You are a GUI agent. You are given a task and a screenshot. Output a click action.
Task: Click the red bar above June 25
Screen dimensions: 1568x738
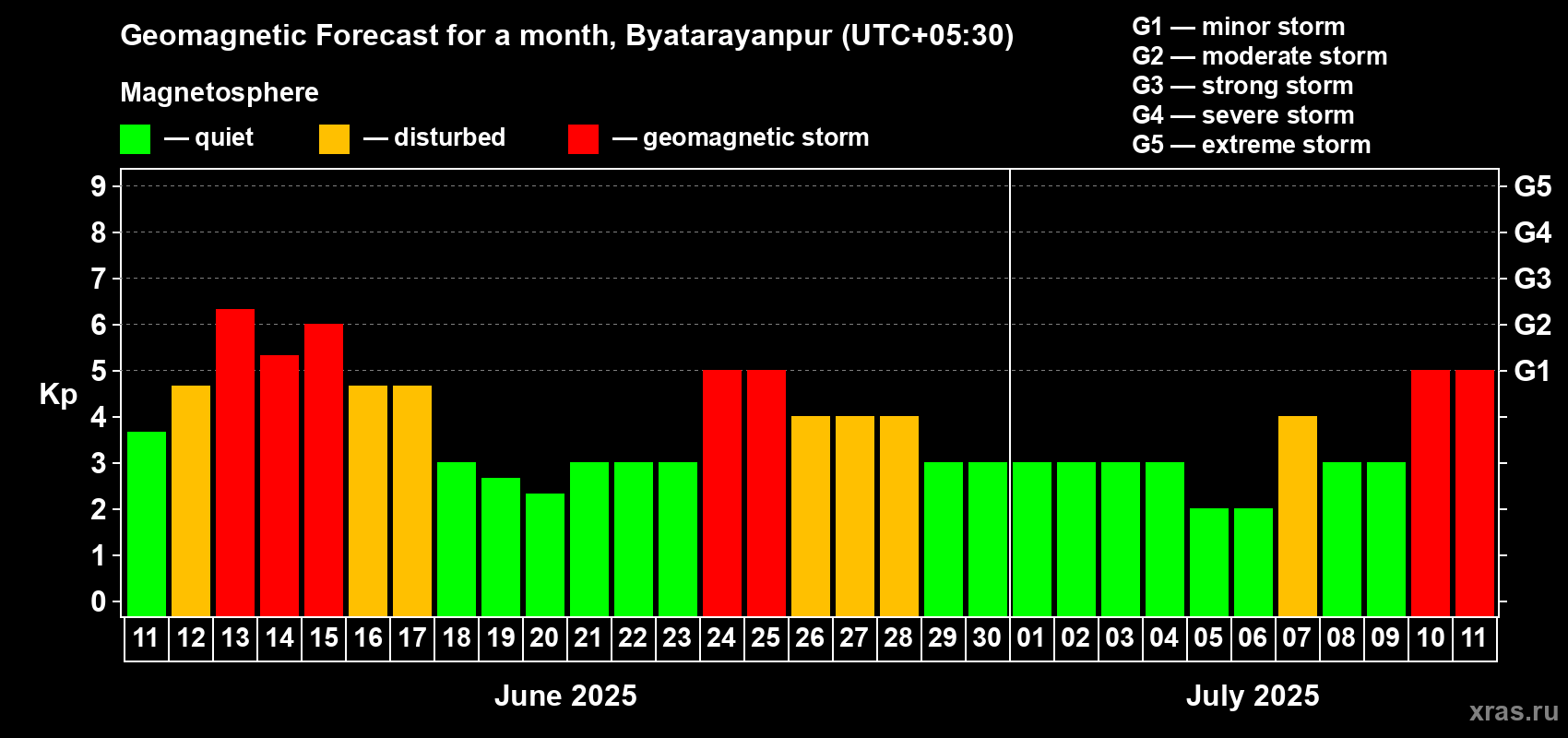click(766, 493)
